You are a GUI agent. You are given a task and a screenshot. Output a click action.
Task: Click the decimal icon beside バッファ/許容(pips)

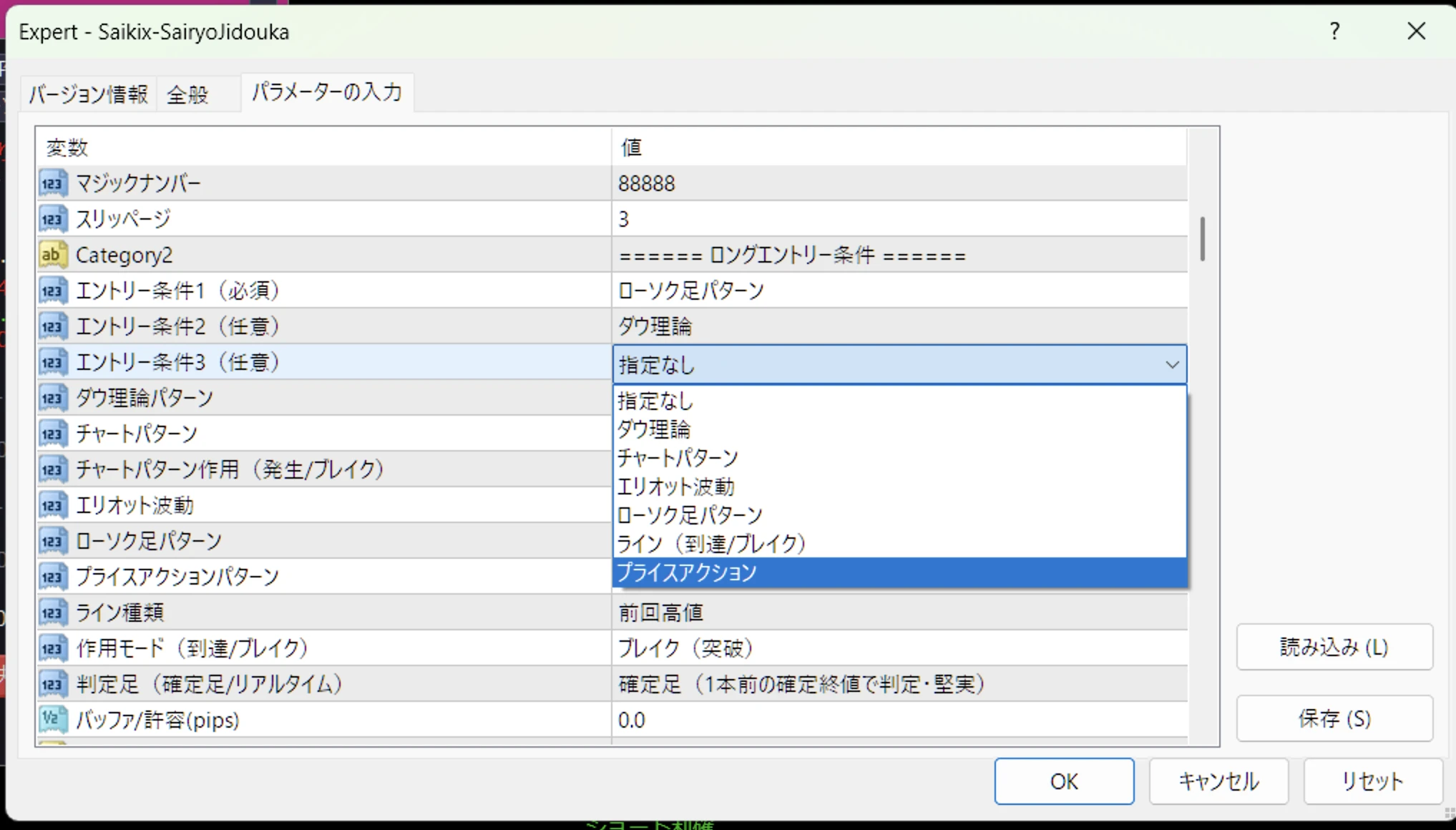(x=53, y=720)
